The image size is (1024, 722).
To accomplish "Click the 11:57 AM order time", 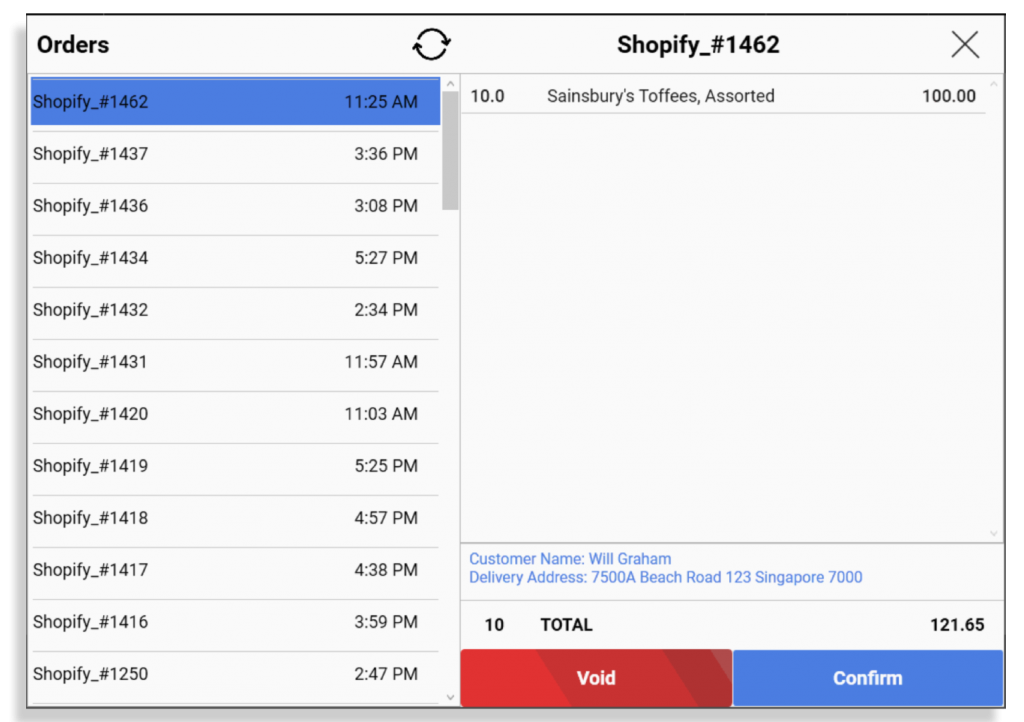I will (381, 362).
